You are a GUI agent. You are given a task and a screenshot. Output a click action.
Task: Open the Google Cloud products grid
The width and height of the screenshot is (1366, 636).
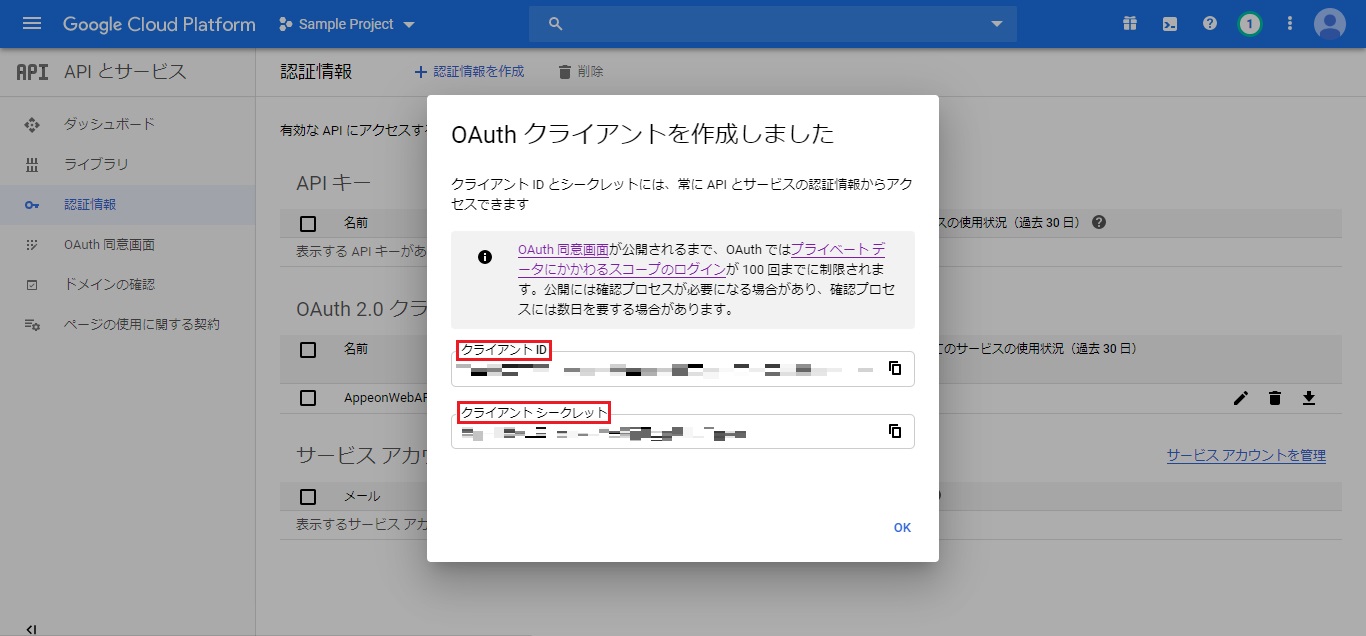[x=1129, y=22]
